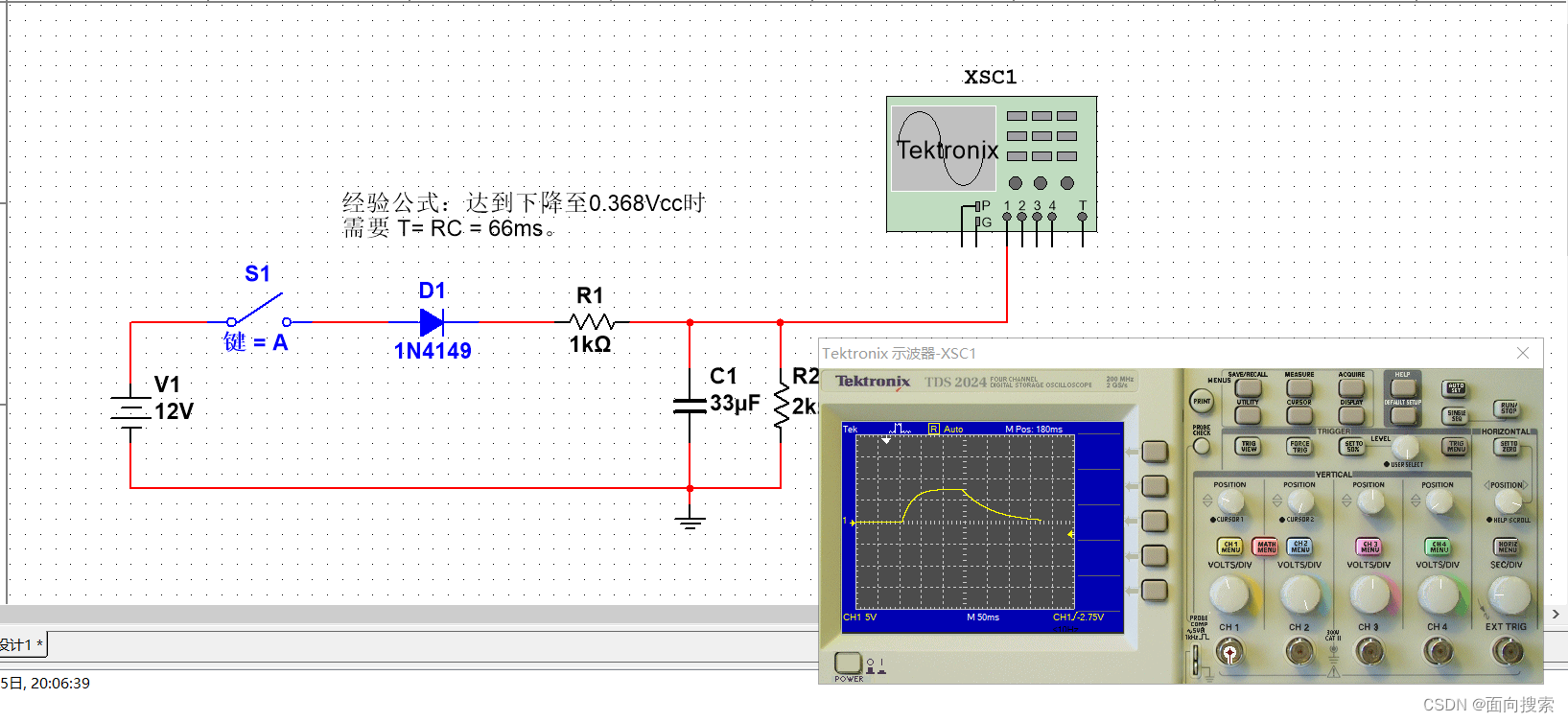
Task: Toggle the blue CH 2 MENU button
Action: (1300, 547)
